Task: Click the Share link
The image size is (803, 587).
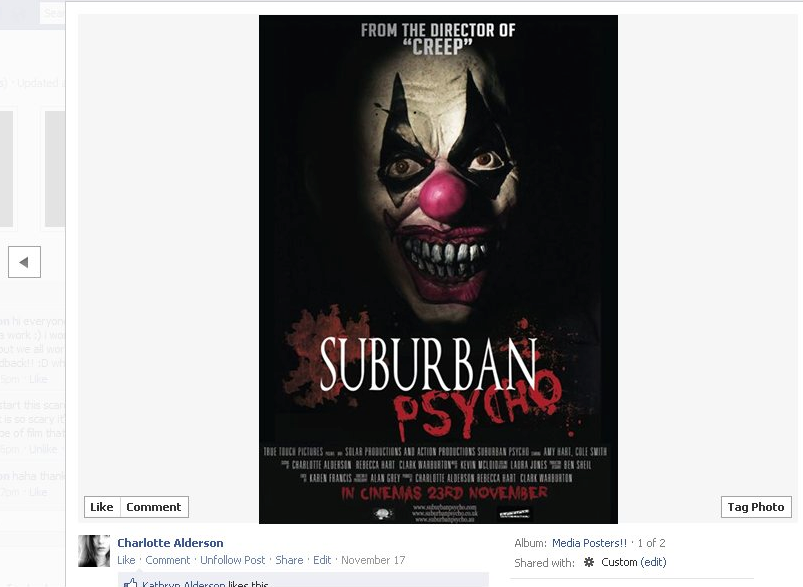Action: coord(289,560)
